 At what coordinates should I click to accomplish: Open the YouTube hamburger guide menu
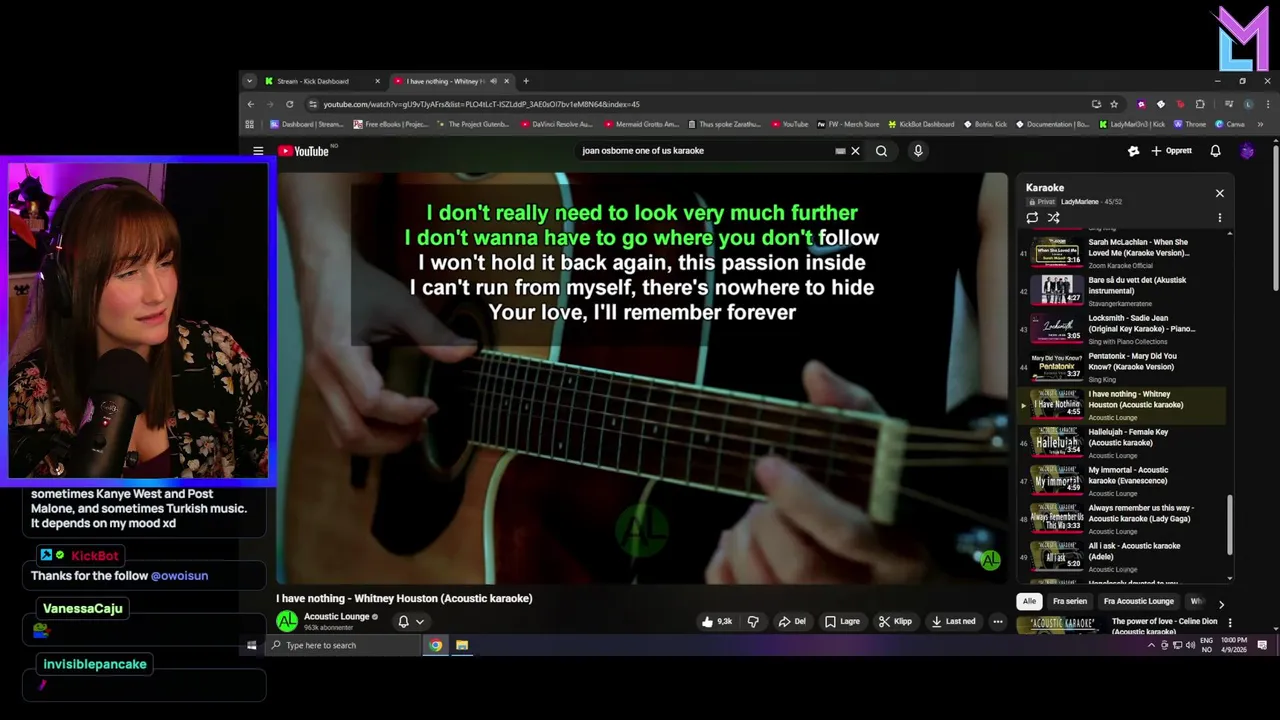pos(258,151)
